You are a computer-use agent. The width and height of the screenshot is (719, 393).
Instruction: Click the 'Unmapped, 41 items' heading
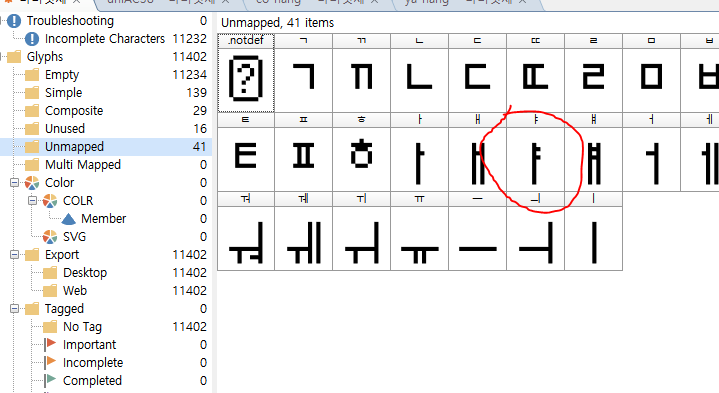tap(277, 23)
